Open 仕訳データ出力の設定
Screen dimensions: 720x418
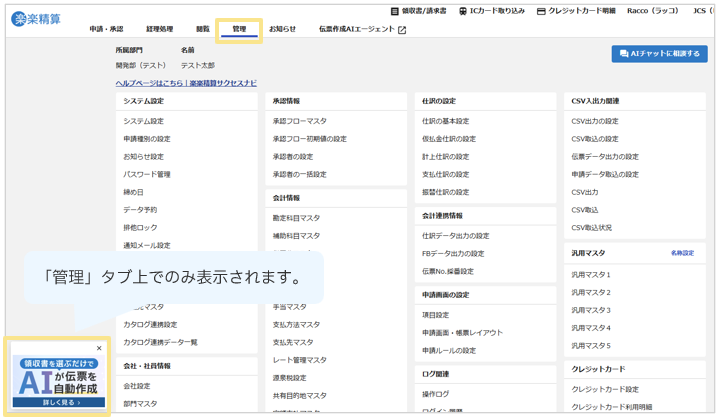456,236
